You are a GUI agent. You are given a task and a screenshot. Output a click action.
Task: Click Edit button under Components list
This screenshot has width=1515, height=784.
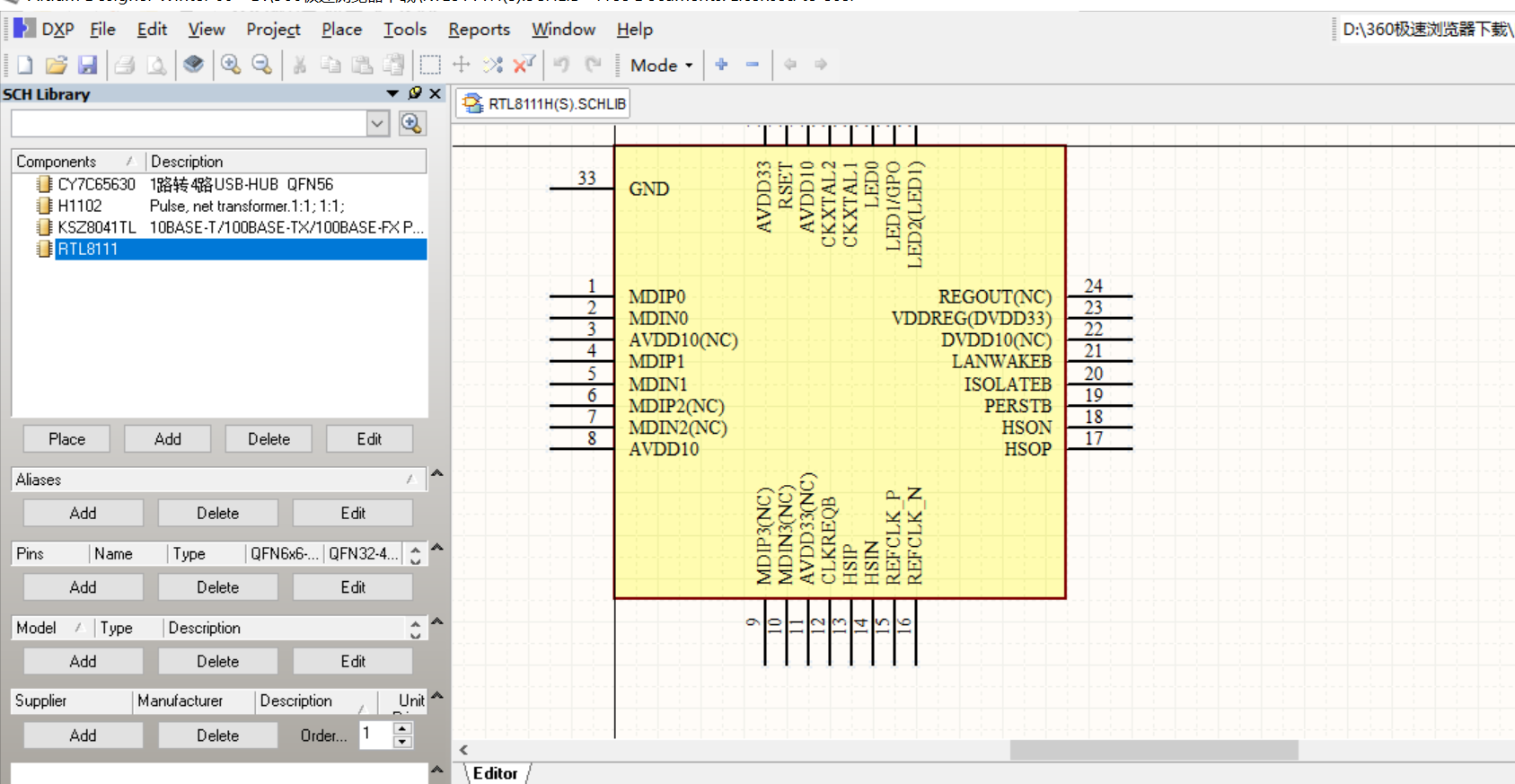coord(370,439)
